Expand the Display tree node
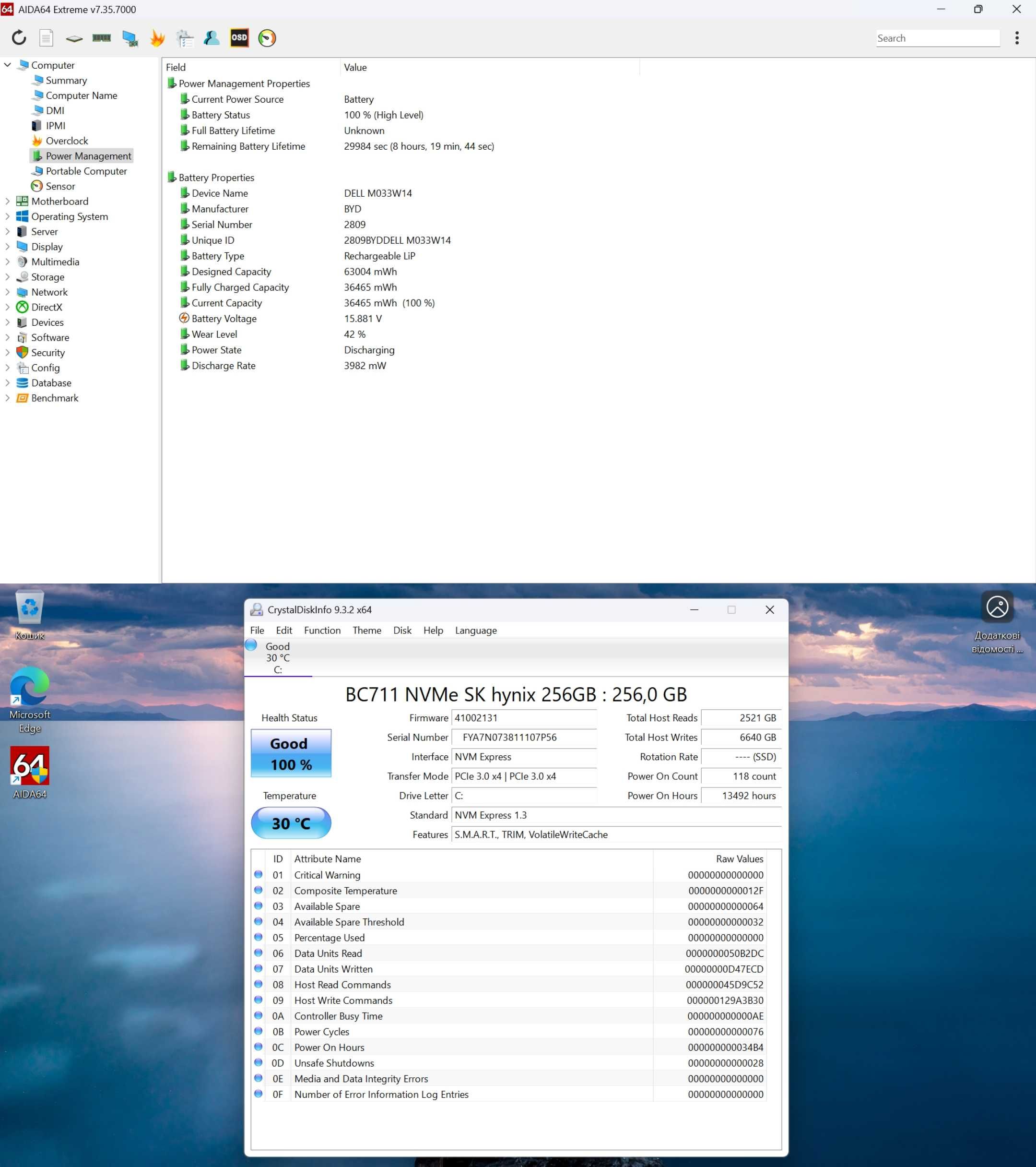The image size is (1036, 1167). click(7, 247)
